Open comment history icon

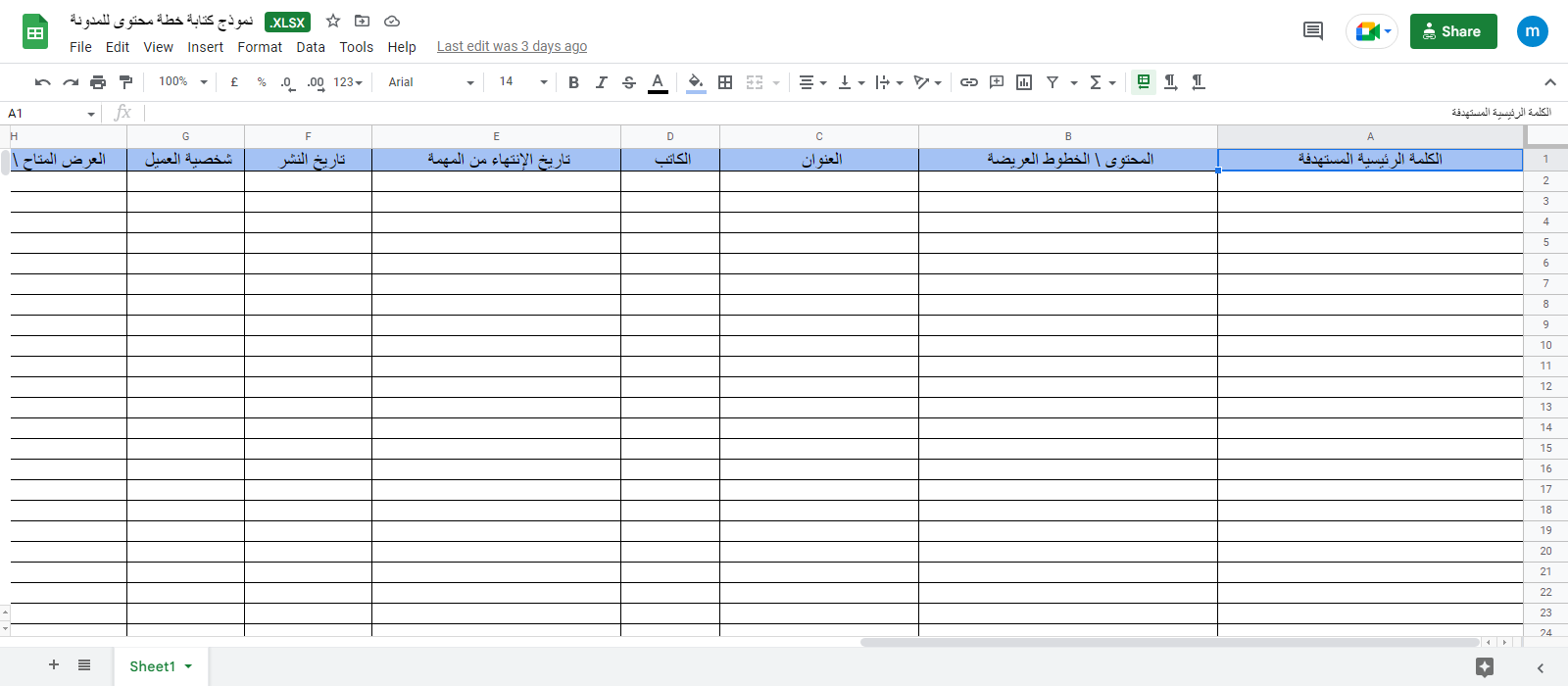1313,31
